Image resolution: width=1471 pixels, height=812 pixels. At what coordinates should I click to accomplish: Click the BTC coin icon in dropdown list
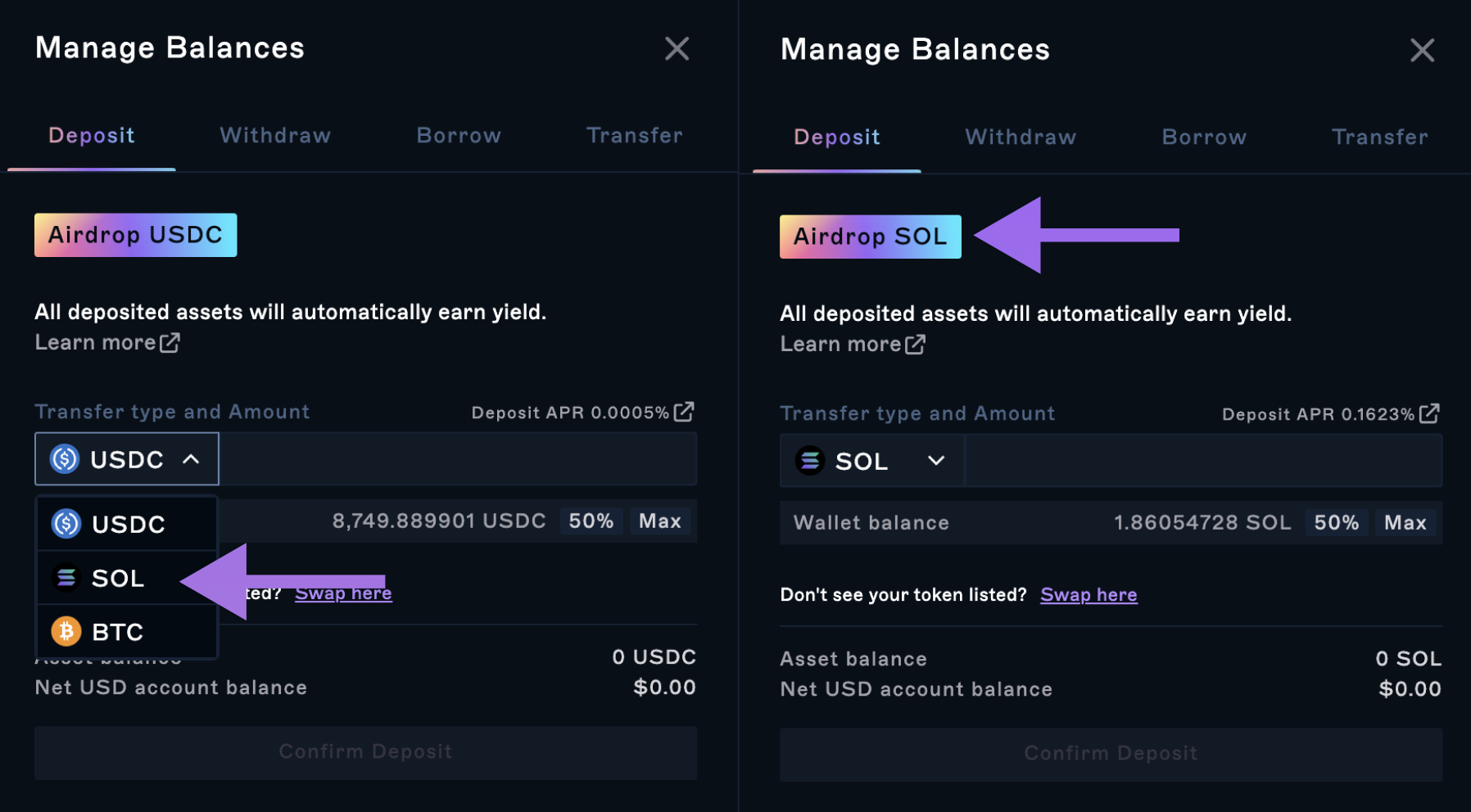click(x=66, y=631)
